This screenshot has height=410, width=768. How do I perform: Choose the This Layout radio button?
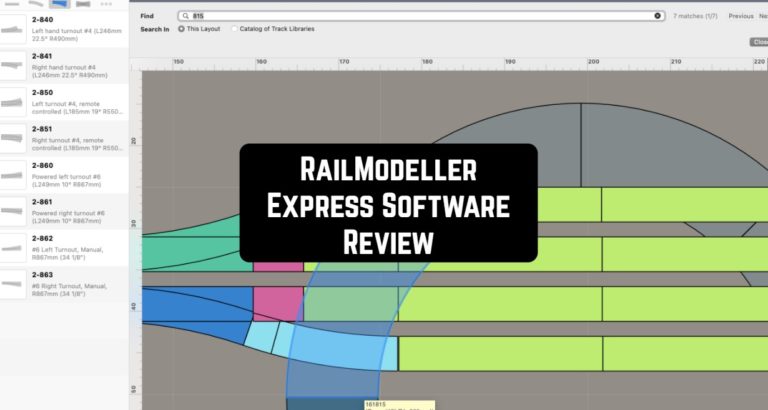181,29
